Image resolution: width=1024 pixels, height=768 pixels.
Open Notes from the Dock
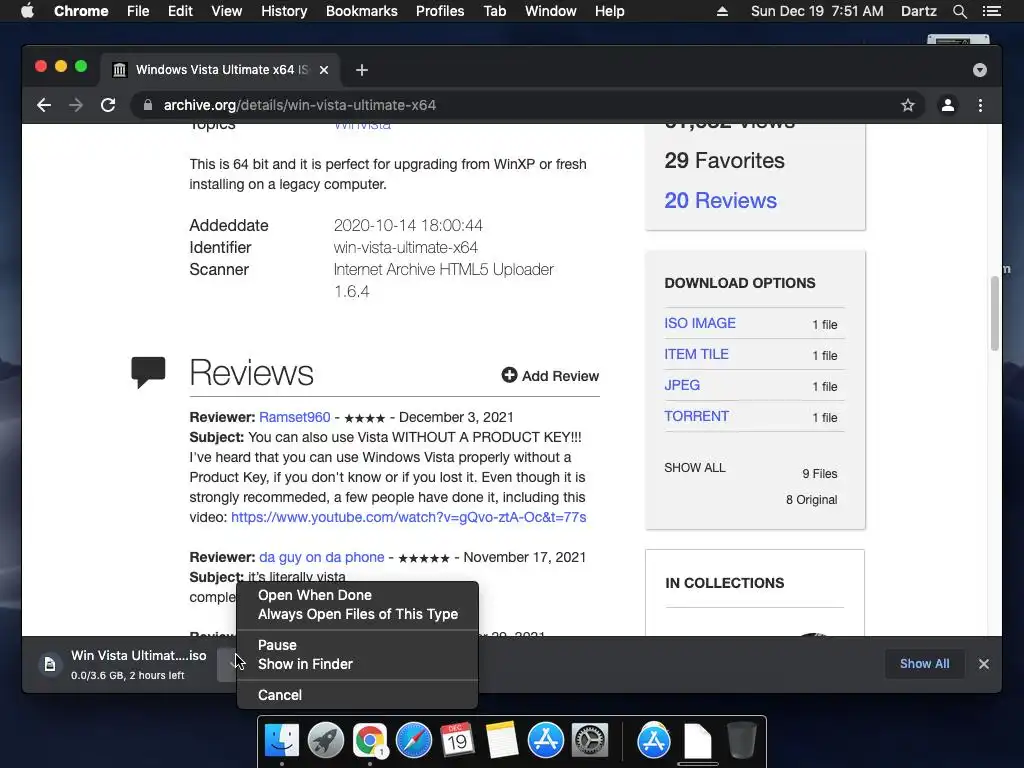502,741
